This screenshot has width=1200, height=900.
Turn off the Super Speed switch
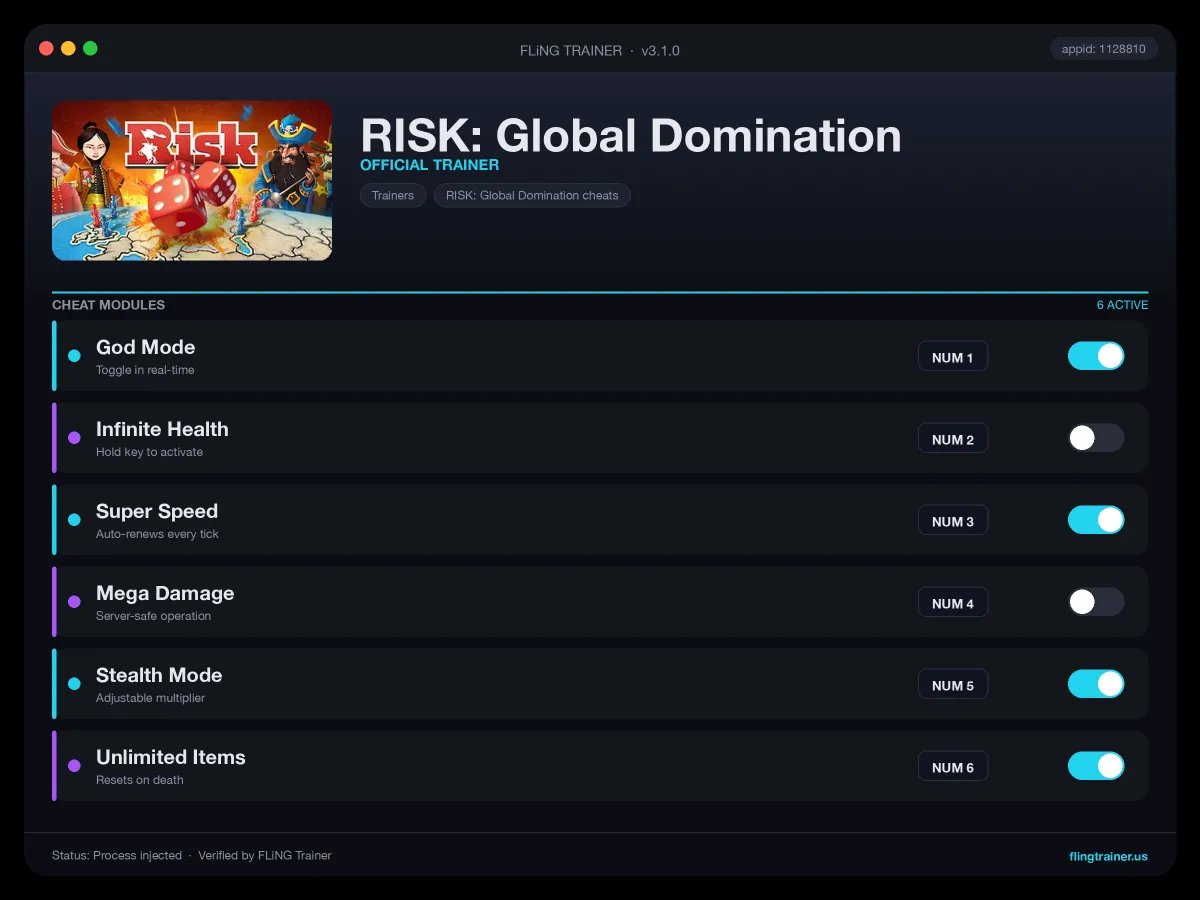(1096, 520)
